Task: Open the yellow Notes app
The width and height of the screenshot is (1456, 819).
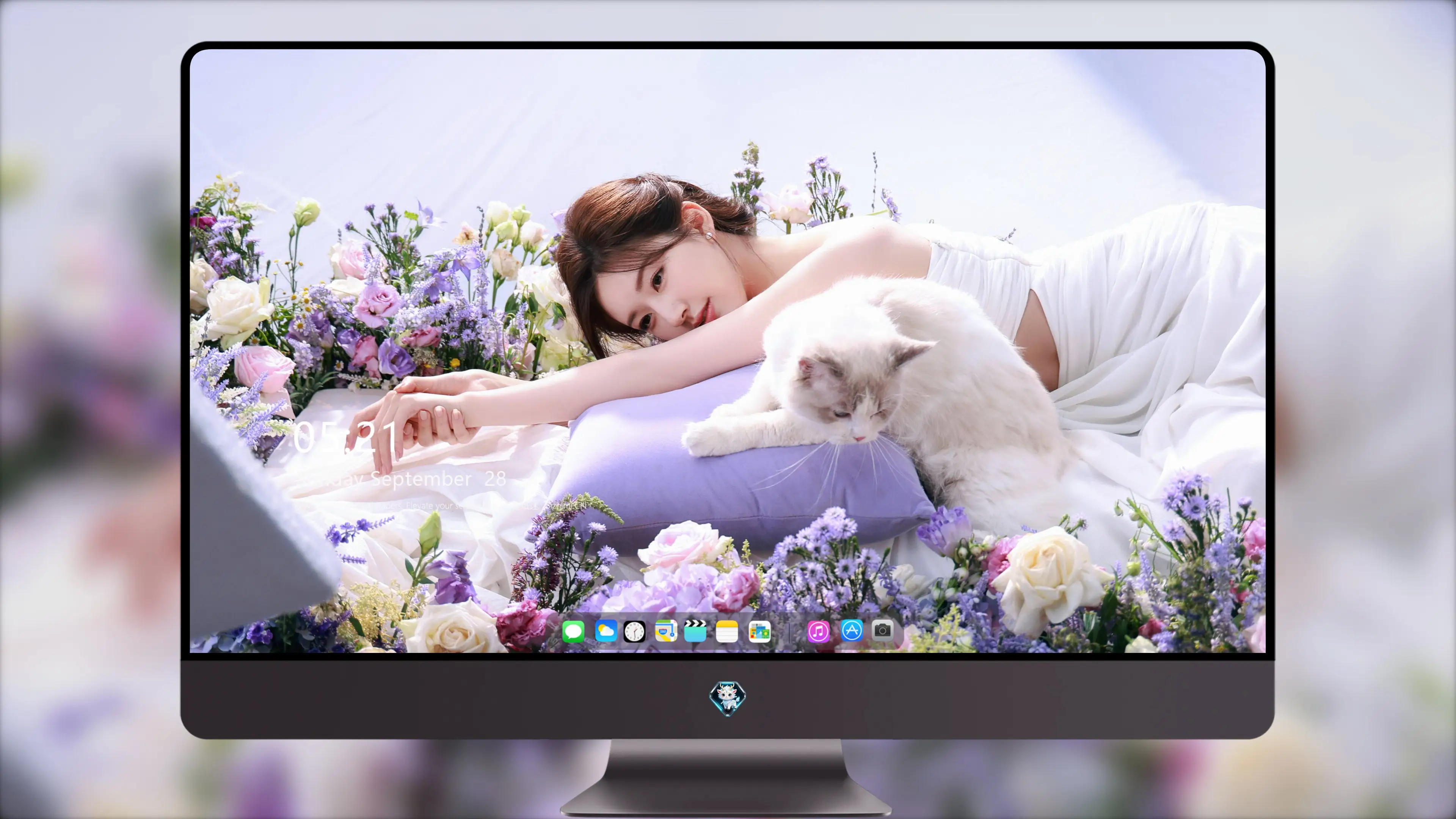Action: click(727, 631)
